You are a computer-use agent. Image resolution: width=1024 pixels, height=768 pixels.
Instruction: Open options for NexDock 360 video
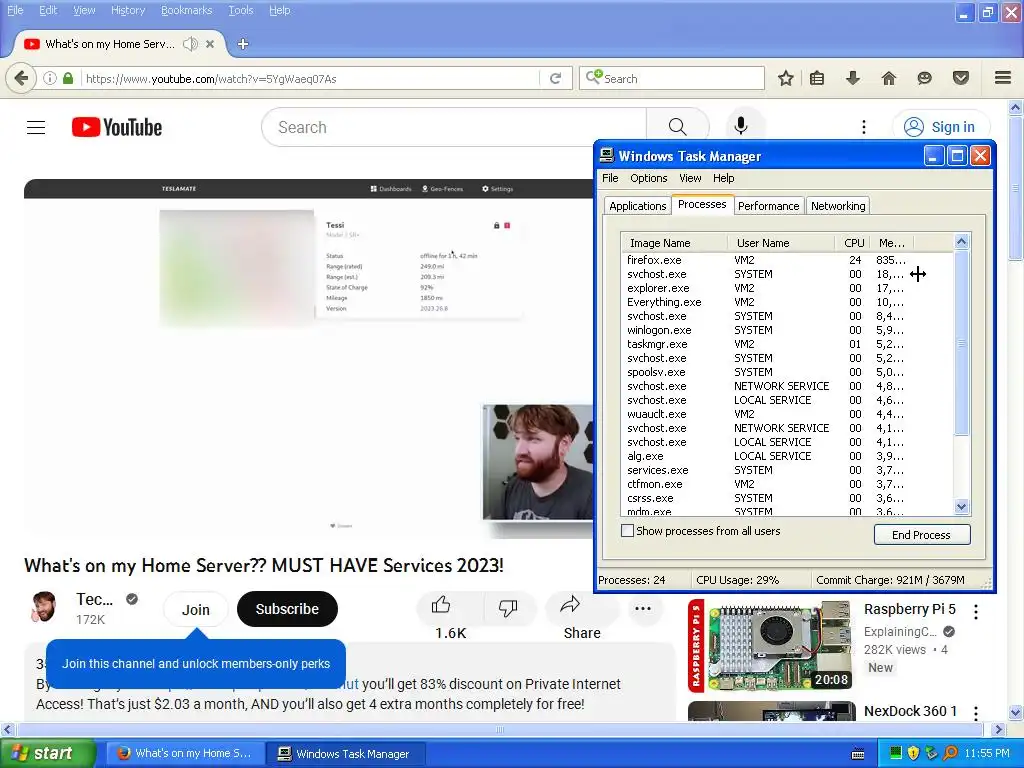click(x=976, y=713)
